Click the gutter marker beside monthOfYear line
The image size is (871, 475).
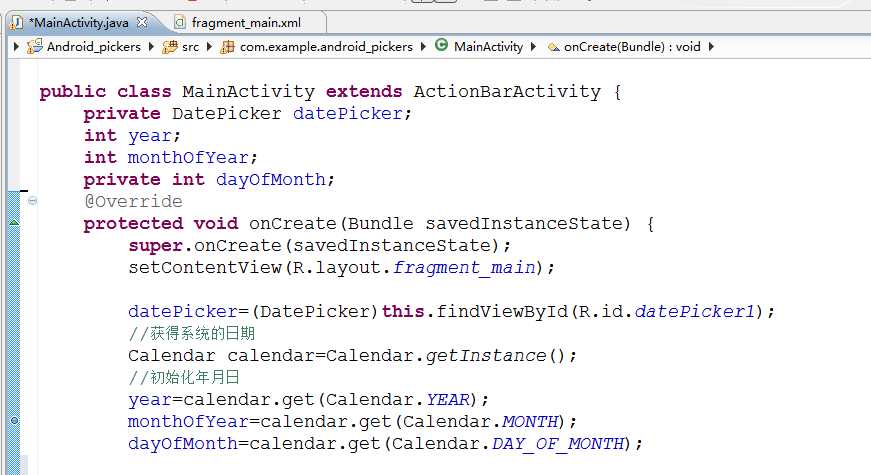(x=14, y=421)
